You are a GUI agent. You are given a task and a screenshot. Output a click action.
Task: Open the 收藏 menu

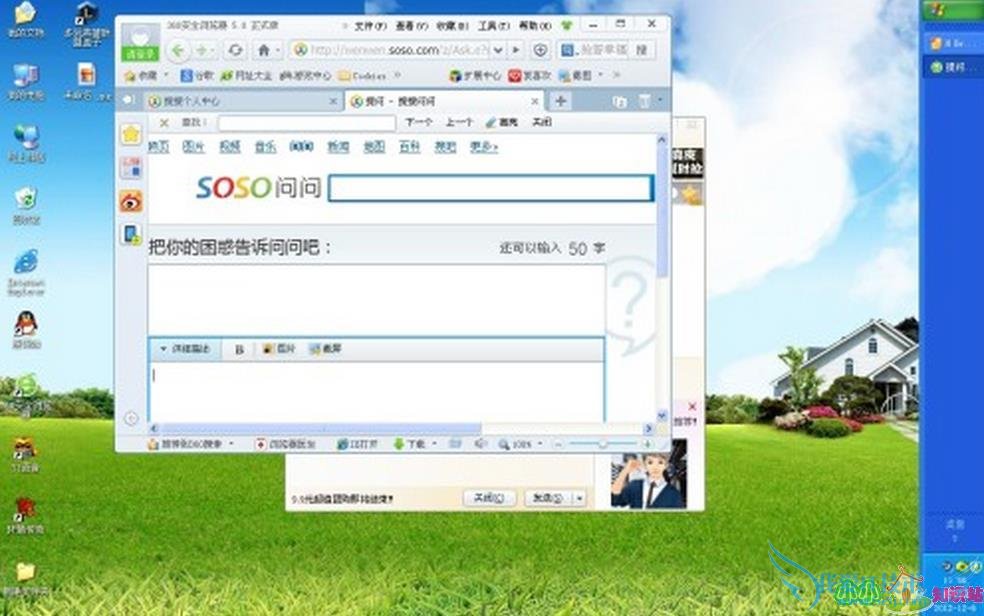[x=452, y=26]
